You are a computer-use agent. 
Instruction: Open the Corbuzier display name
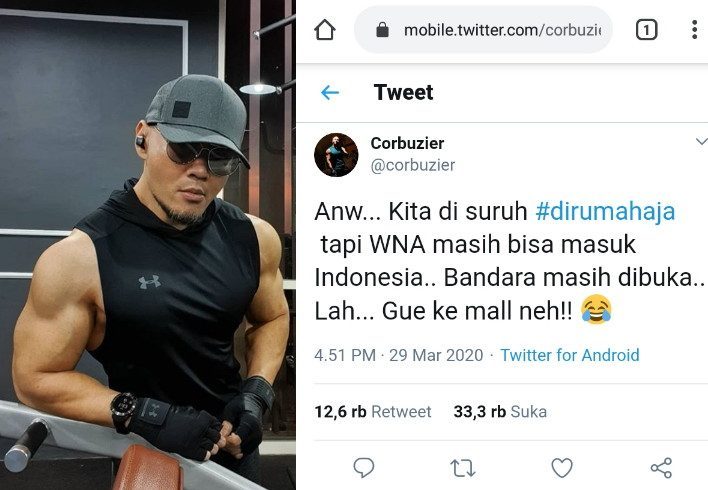pyautogui.click(x=407, y=143)
